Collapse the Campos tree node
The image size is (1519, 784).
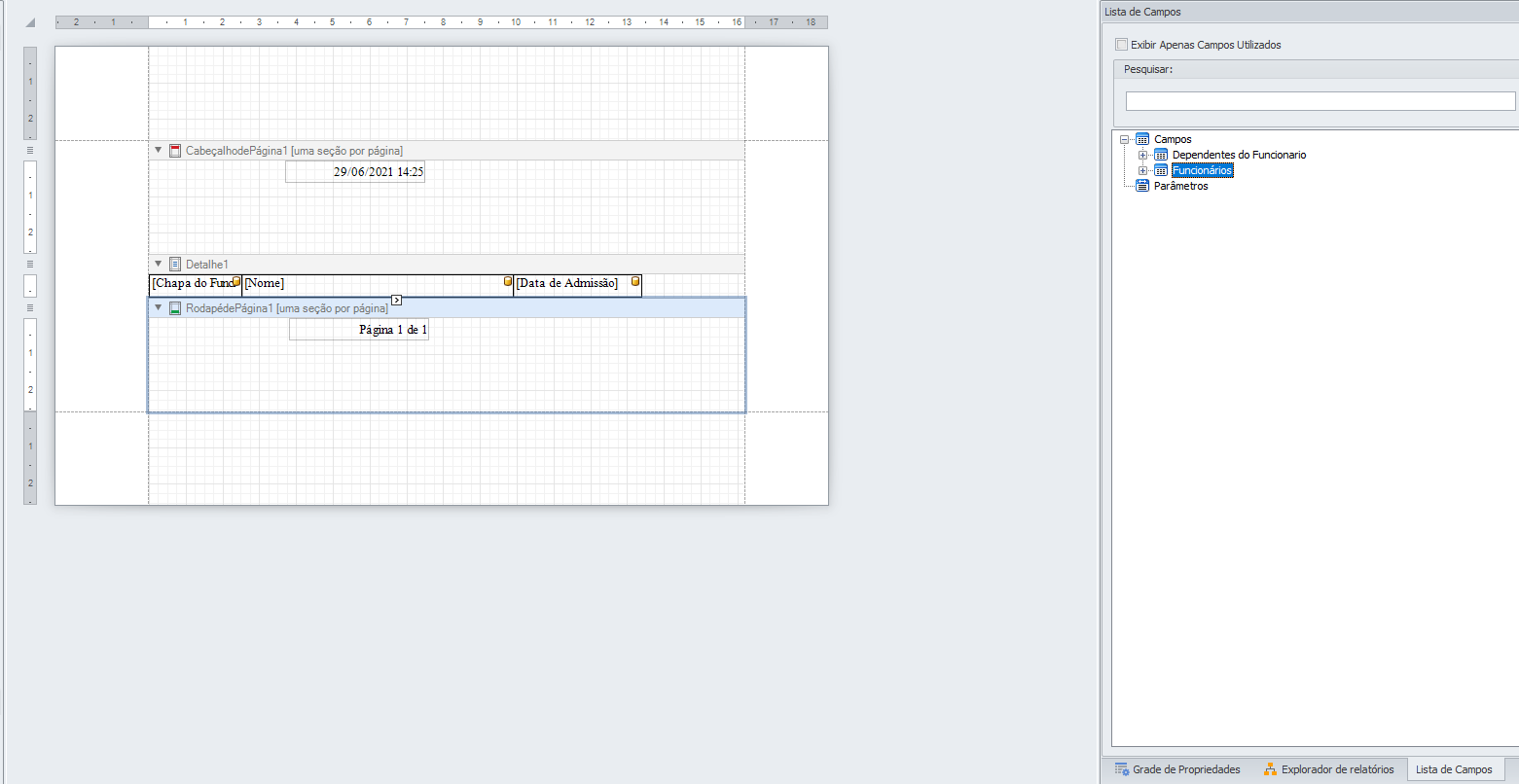1125,139
